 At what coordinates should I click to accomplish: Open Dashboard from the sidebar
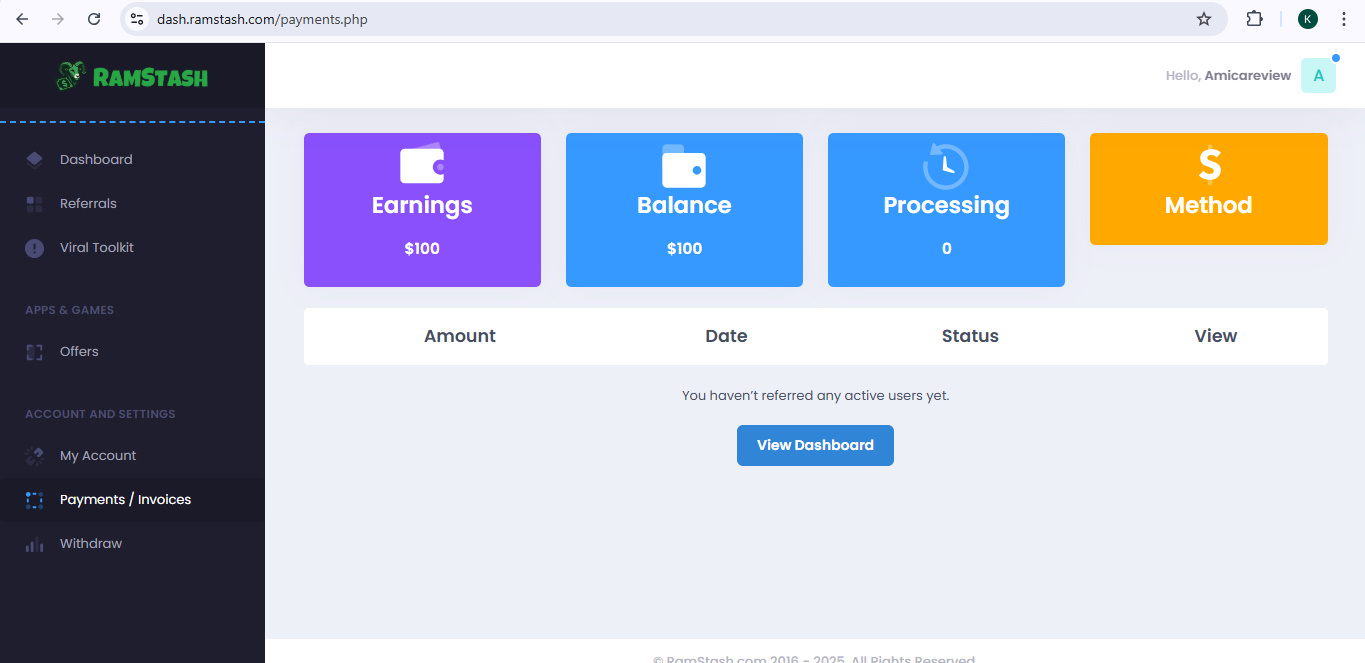pyautogui.click(x=95, y=160)
